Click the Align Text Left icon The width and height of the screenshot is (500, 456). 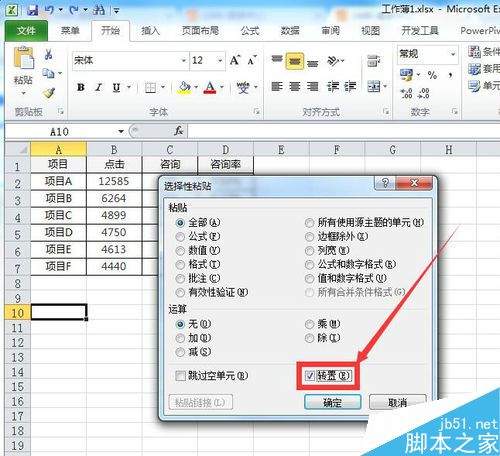277,87
